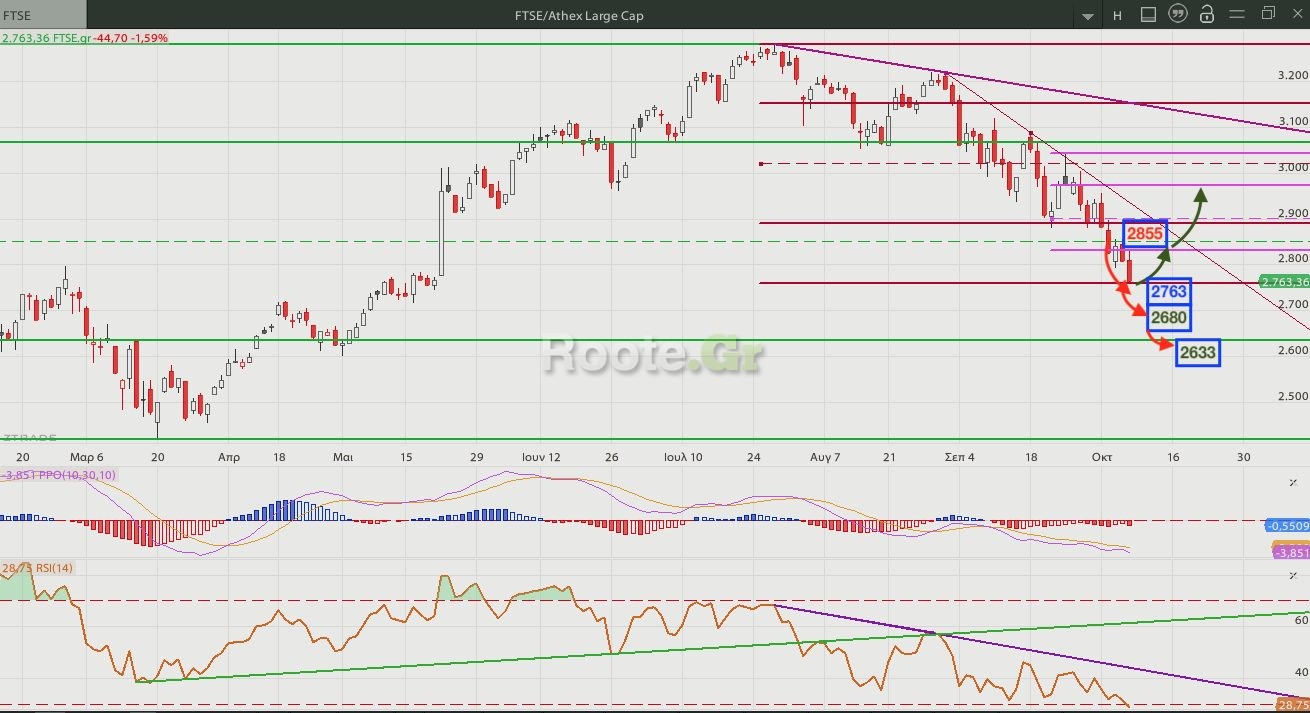Click the FTSE symbol input field

[x=43, y=15]
